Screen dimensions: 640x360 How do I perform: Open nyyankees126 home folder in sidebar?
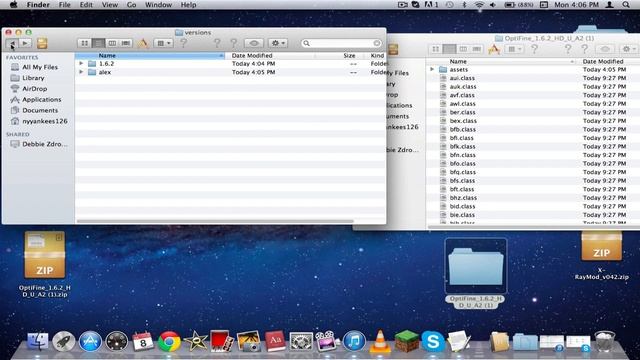[x=44, y=121]
